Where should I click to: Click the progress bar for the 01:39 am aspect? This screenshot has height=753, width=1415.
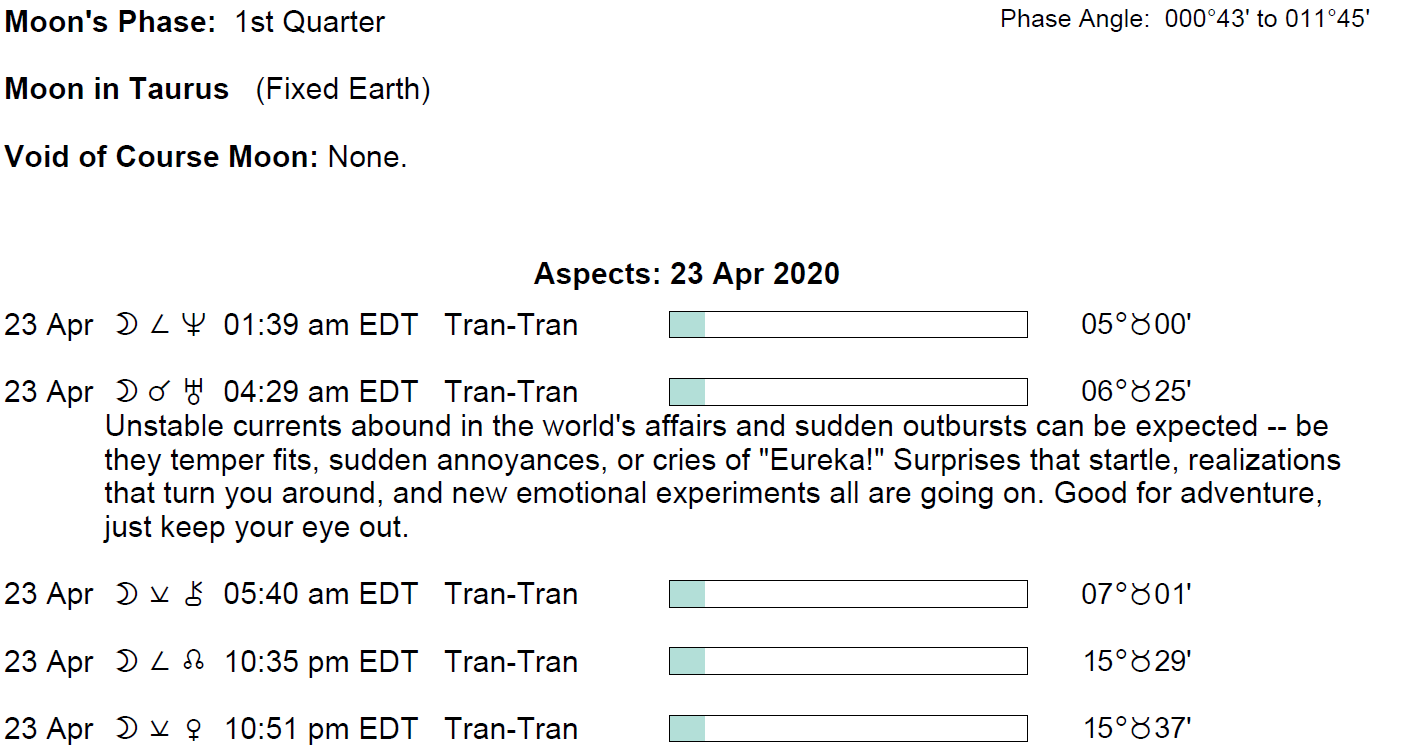(x=848, y=325)
